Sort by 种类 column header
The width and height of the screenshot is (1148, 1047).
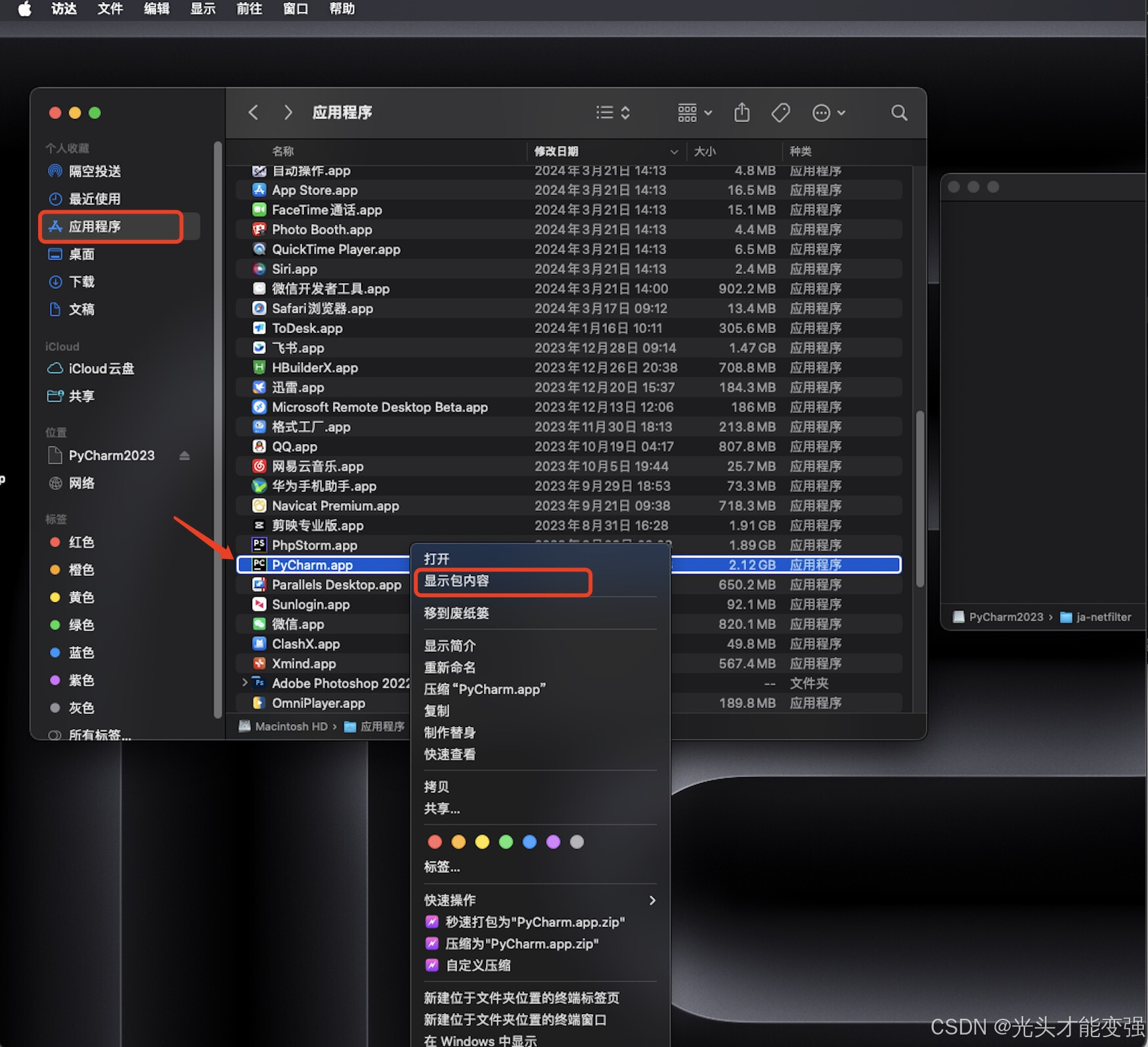coord(801,151)
